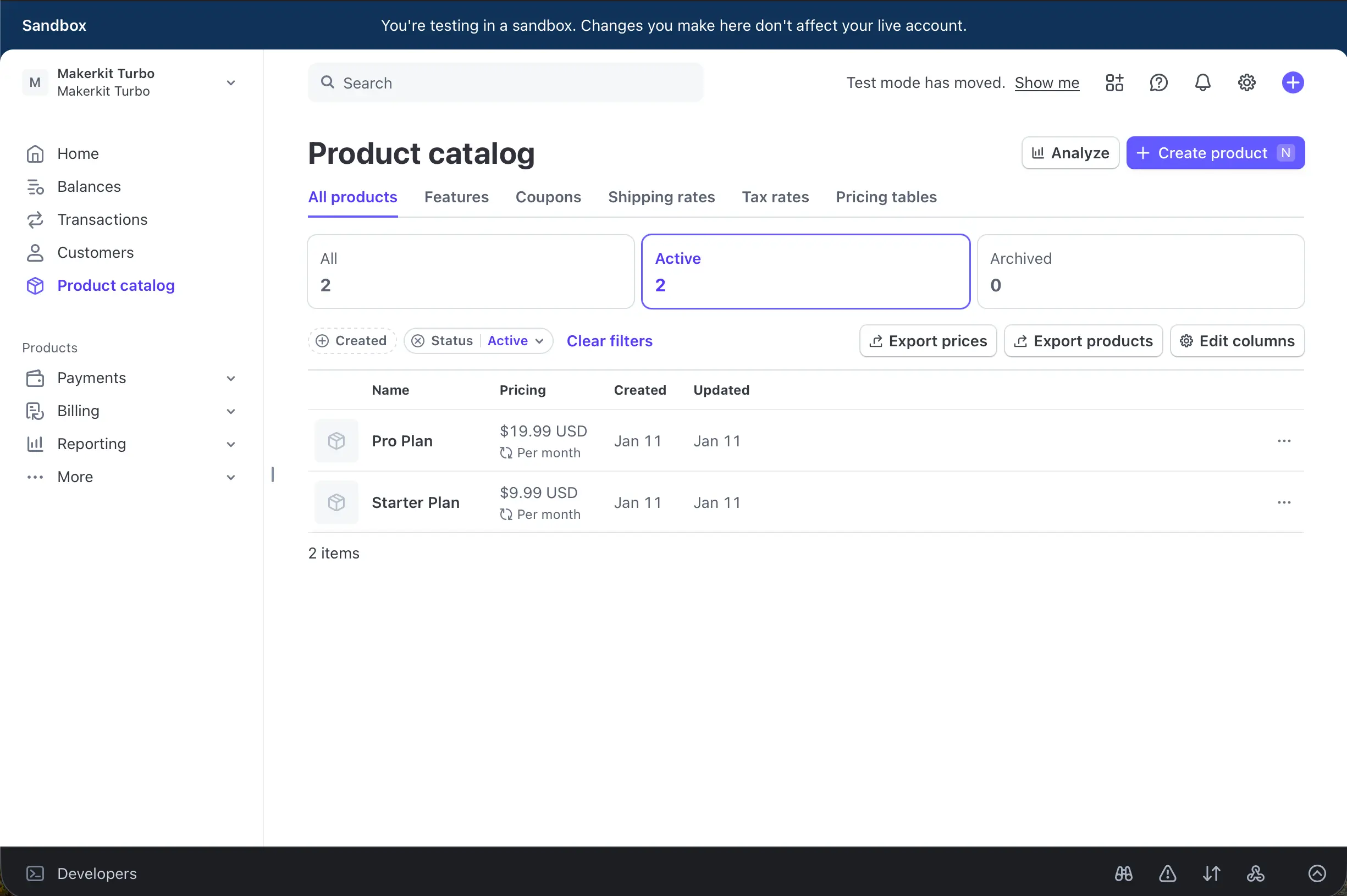Switch to the Coupons tab
1347x896 pixels.
[x=548, y=197]
